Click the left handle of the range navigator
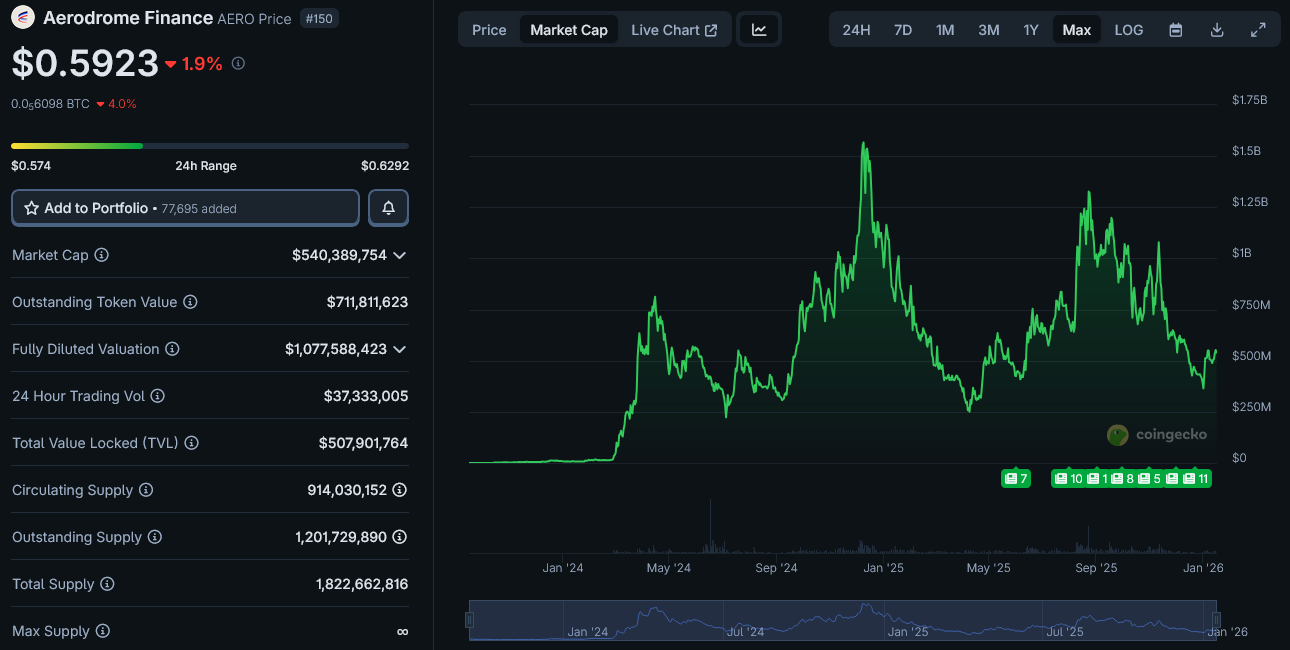 (x=469, y=620)
